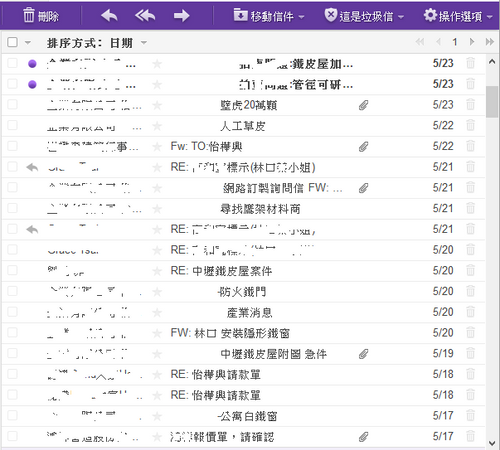The image size is (500, 450).
Task: Delete the 產業消息 mail via trash icon
Action: click(x=470, y=312)
